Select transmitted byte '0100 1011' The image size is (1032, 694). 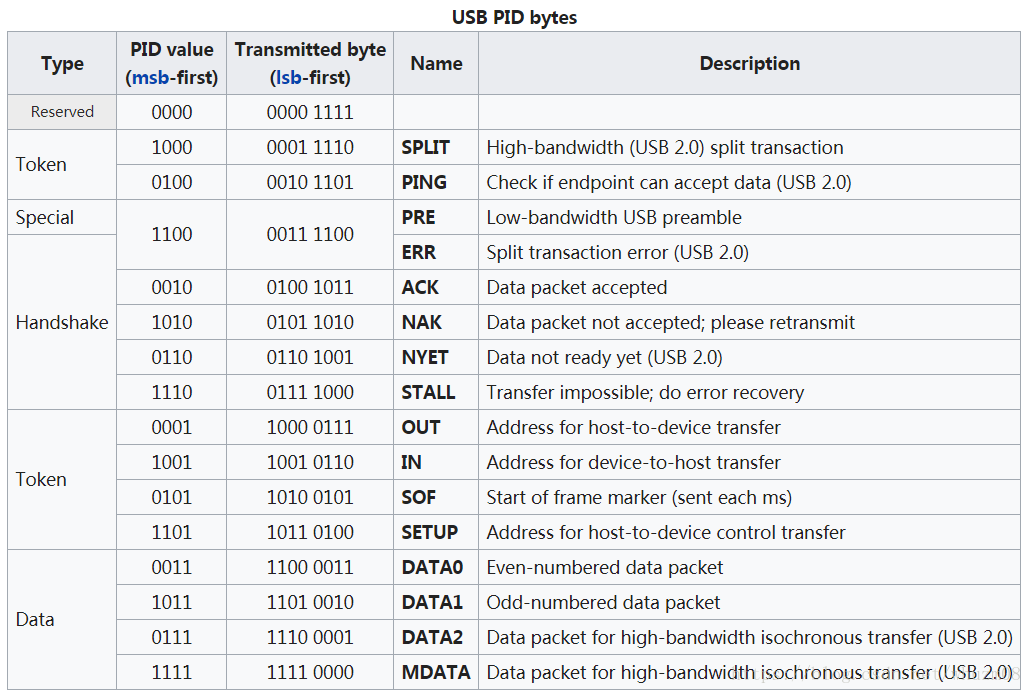[310, 287]
